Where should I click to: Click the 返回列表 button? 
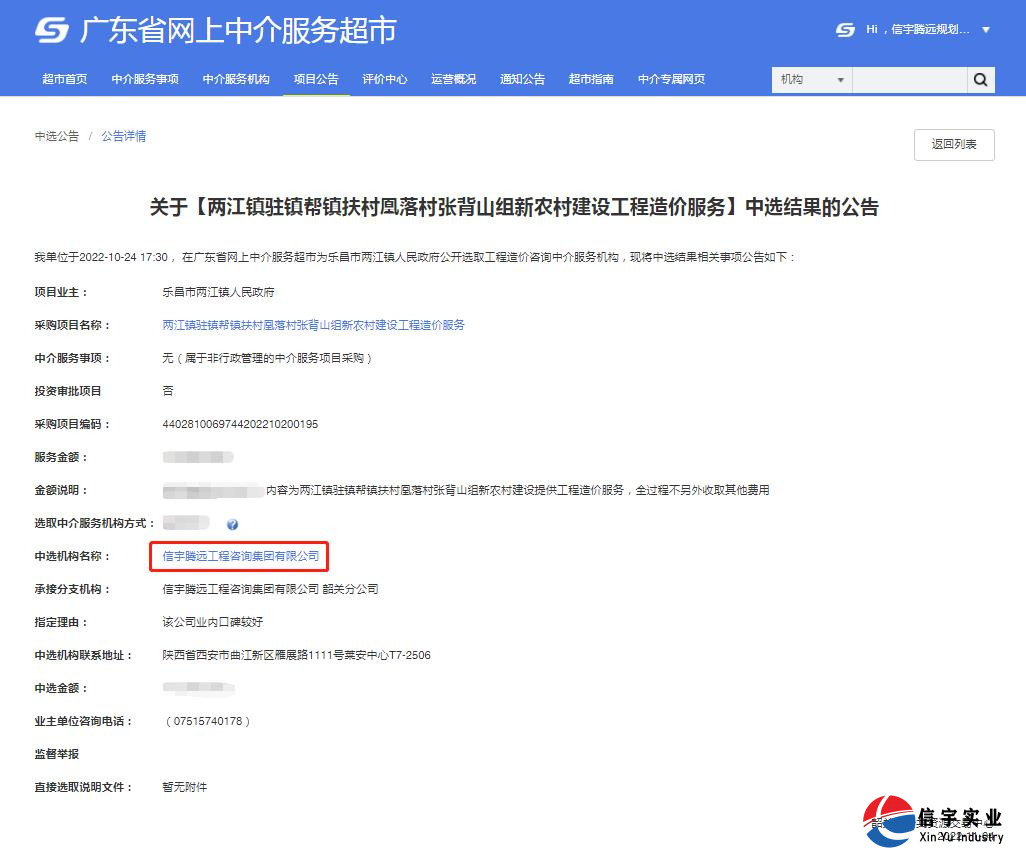click(x=953, y=144)
